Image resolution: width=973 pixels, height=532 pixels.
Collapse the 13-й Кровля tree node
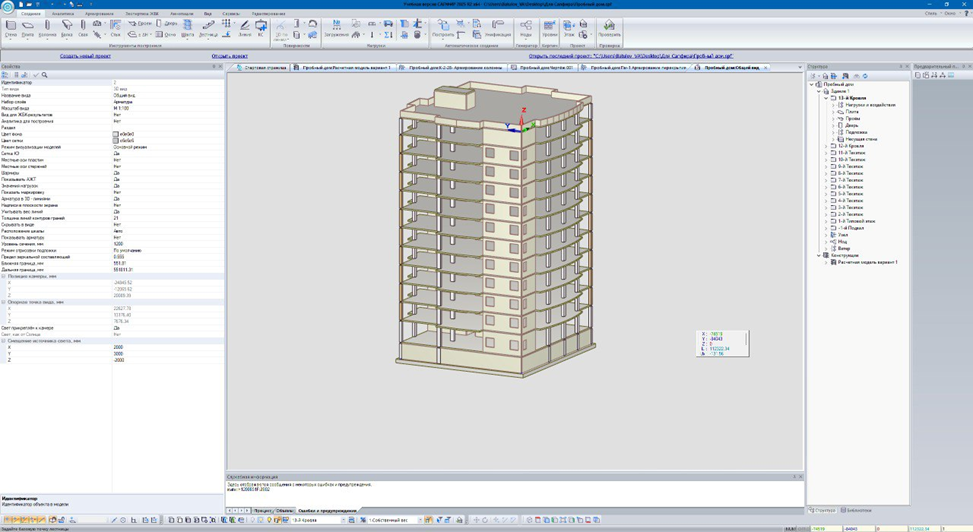[826, 98]
